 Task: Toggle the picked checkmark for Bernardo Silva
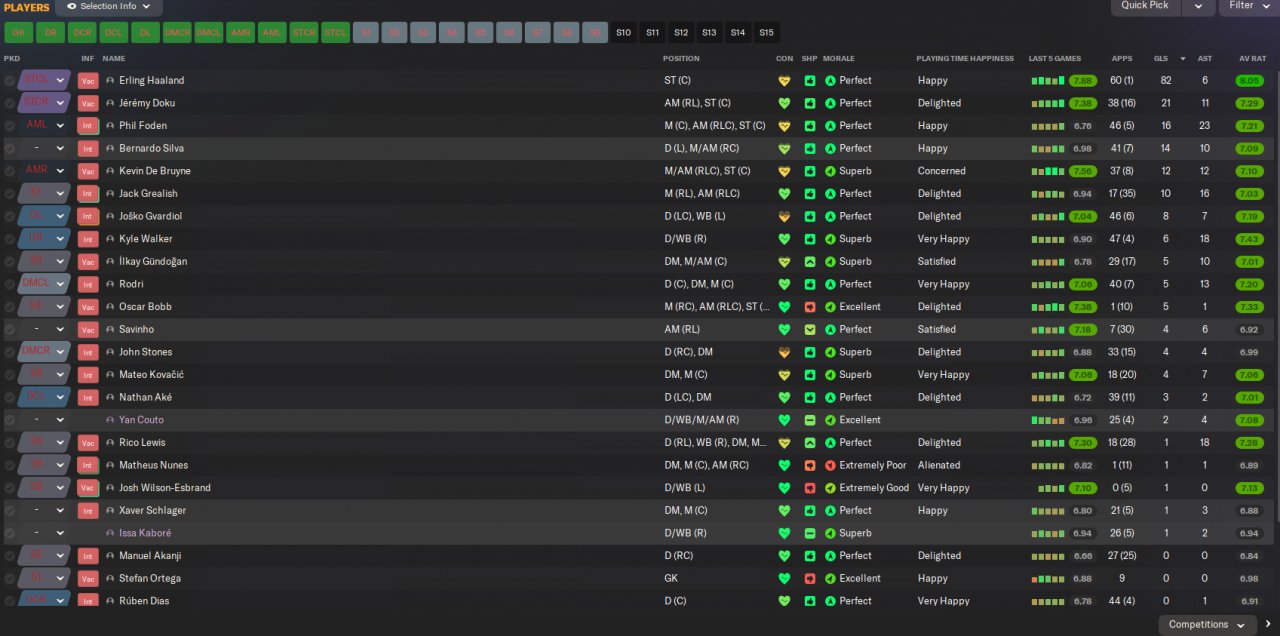[x=10, y=148]
